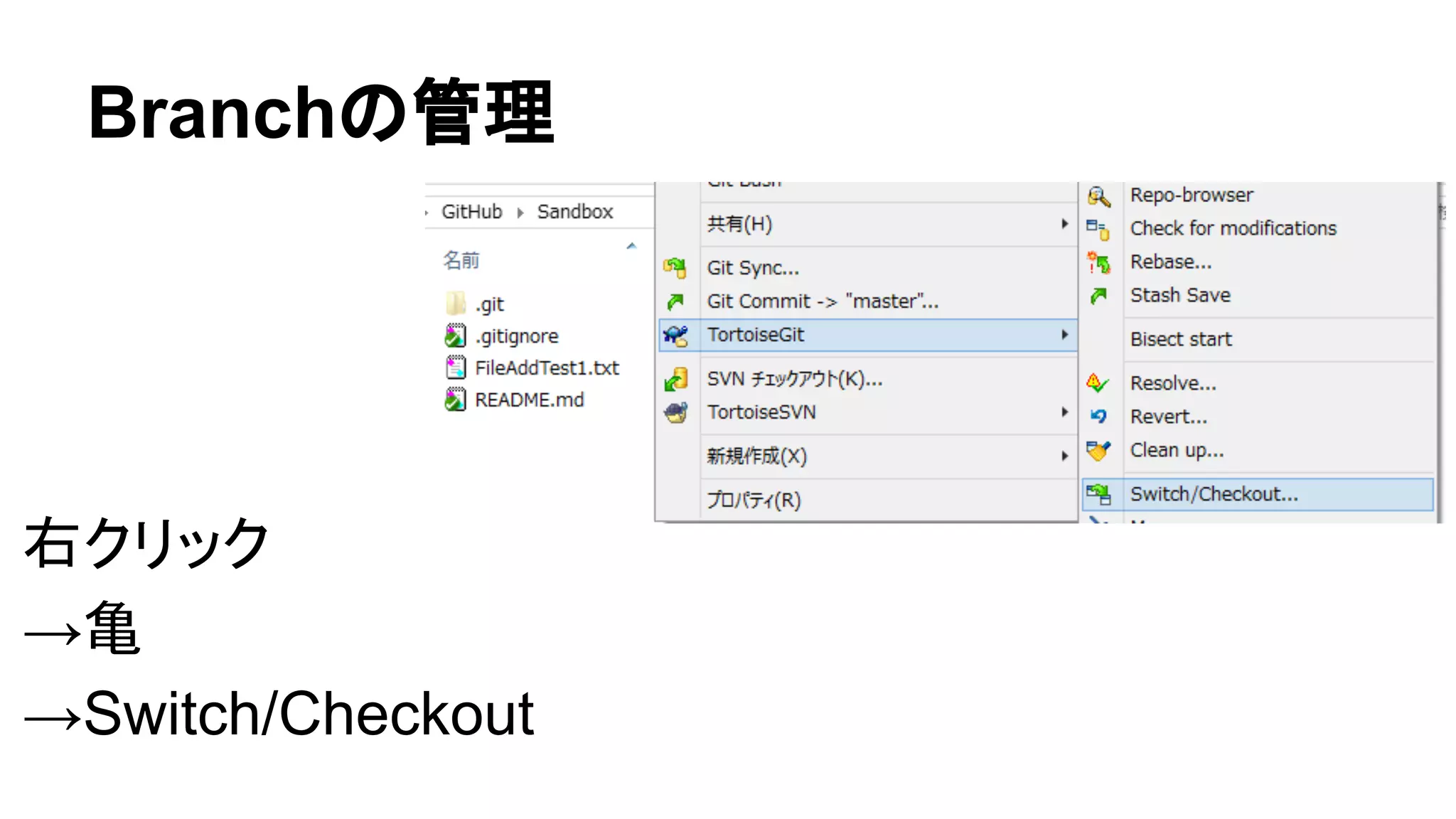The image size is (1456, 819).
Task: Click Sandbox in the breadcrumb path
Action: click(575, 212)
